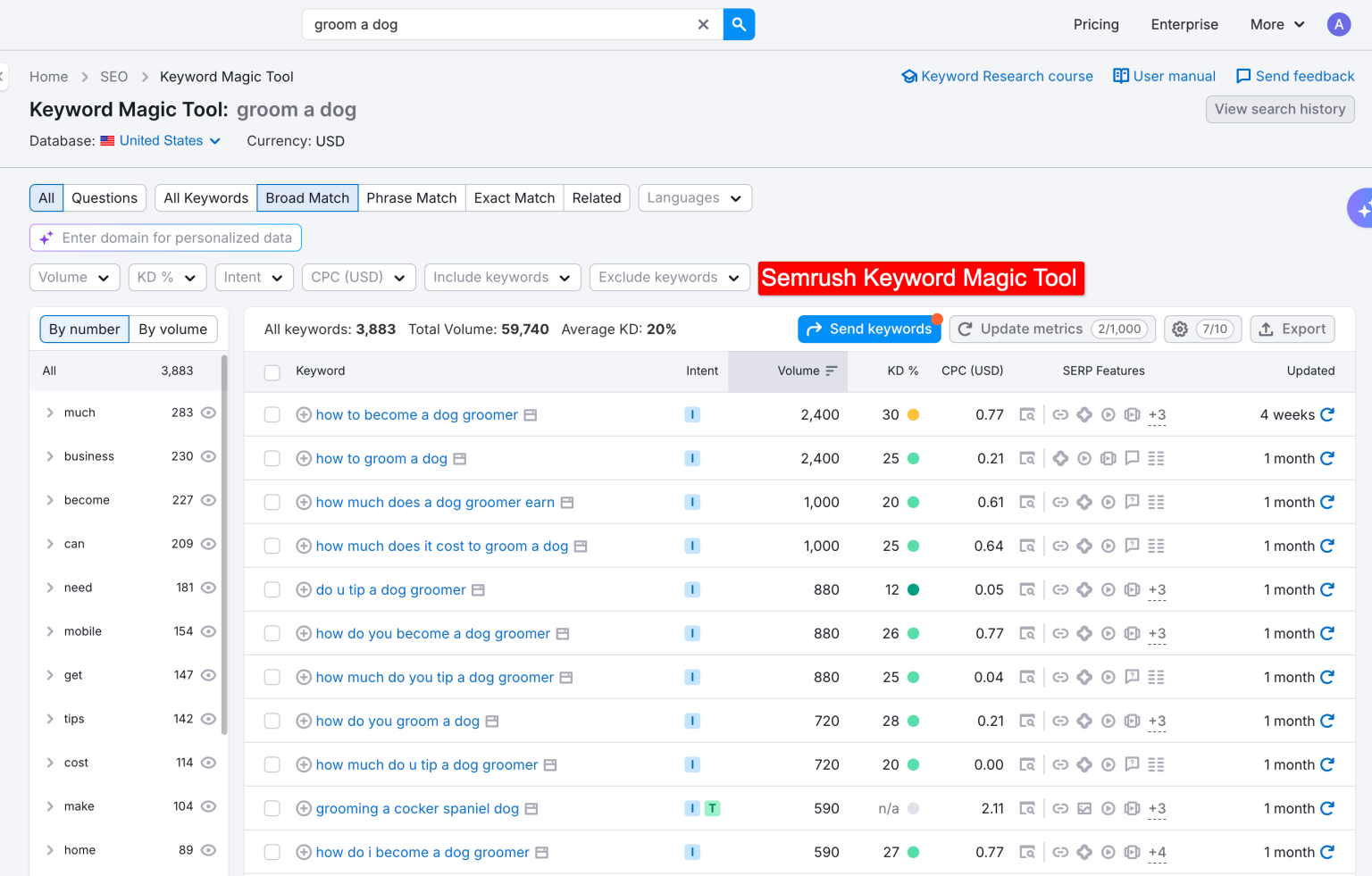Switch to the Questions tab
1372x876 pixels.
[105, 197]
